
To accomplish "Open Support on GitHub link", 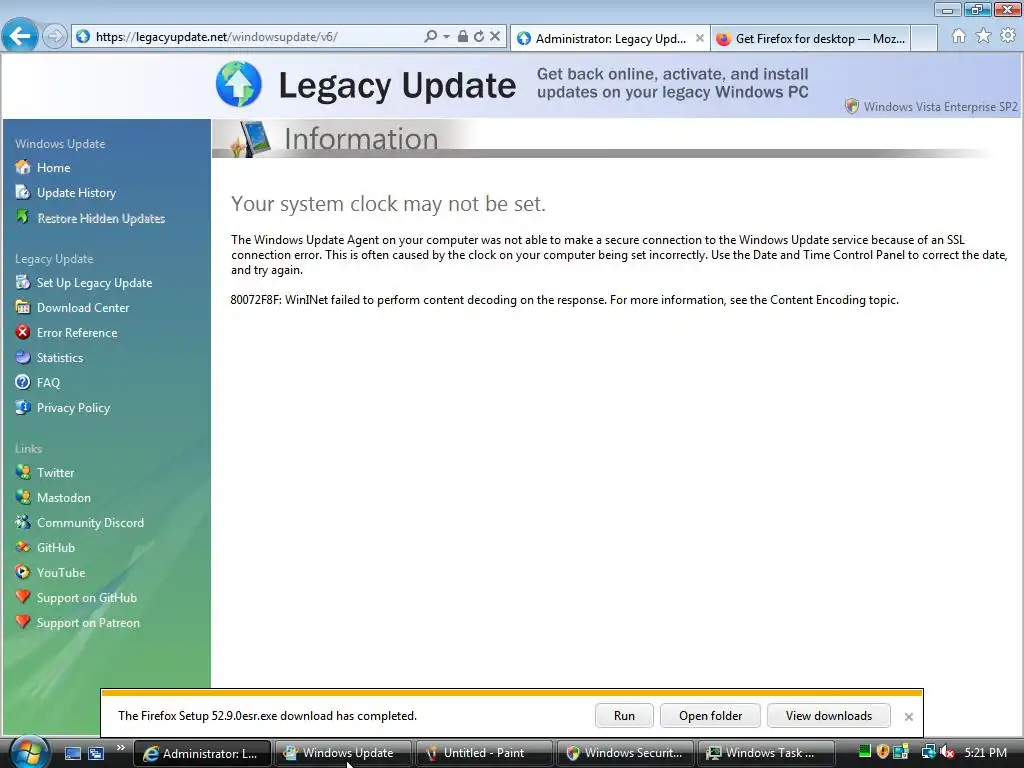I will (x=87, y=598).
